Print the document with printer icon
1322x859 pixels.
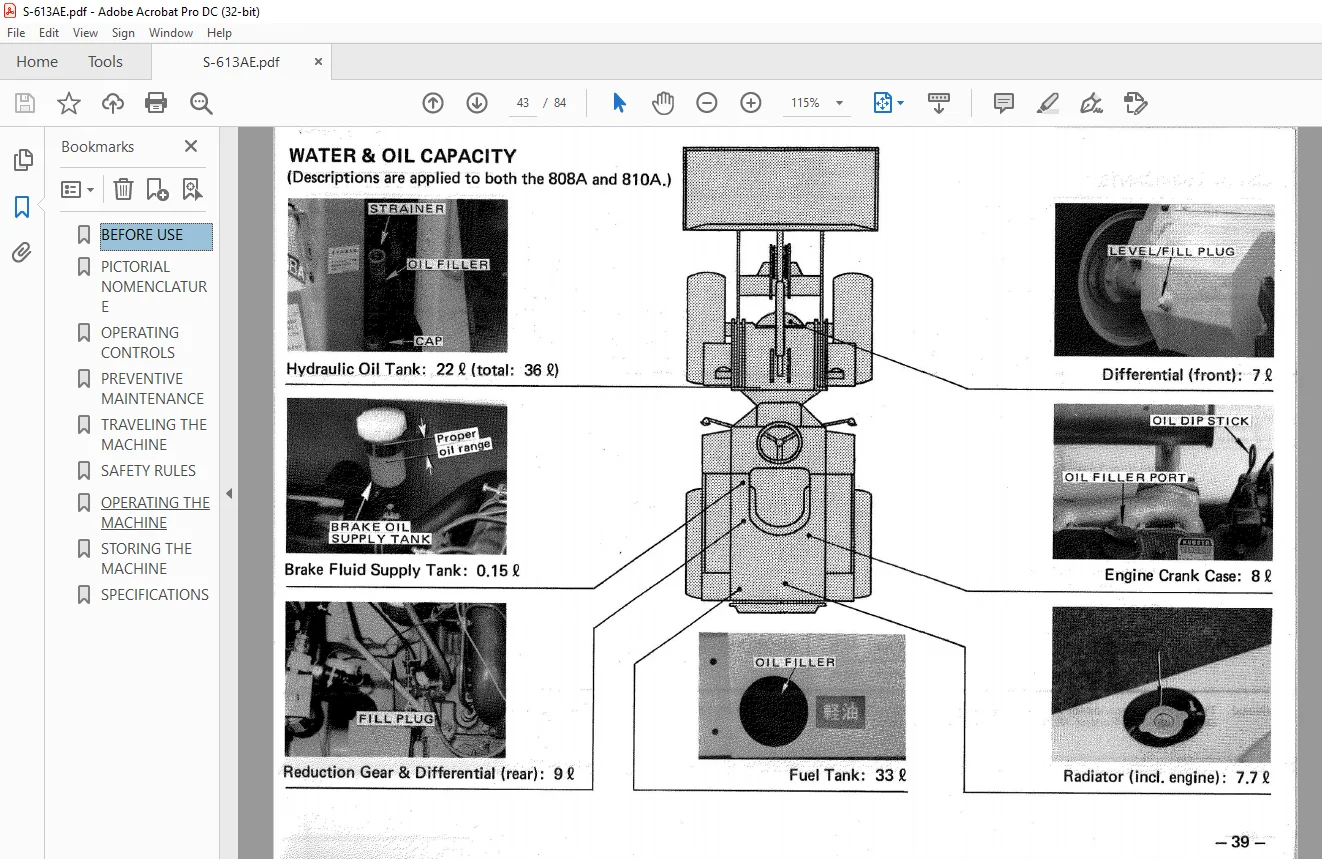[x=156, y=103]
